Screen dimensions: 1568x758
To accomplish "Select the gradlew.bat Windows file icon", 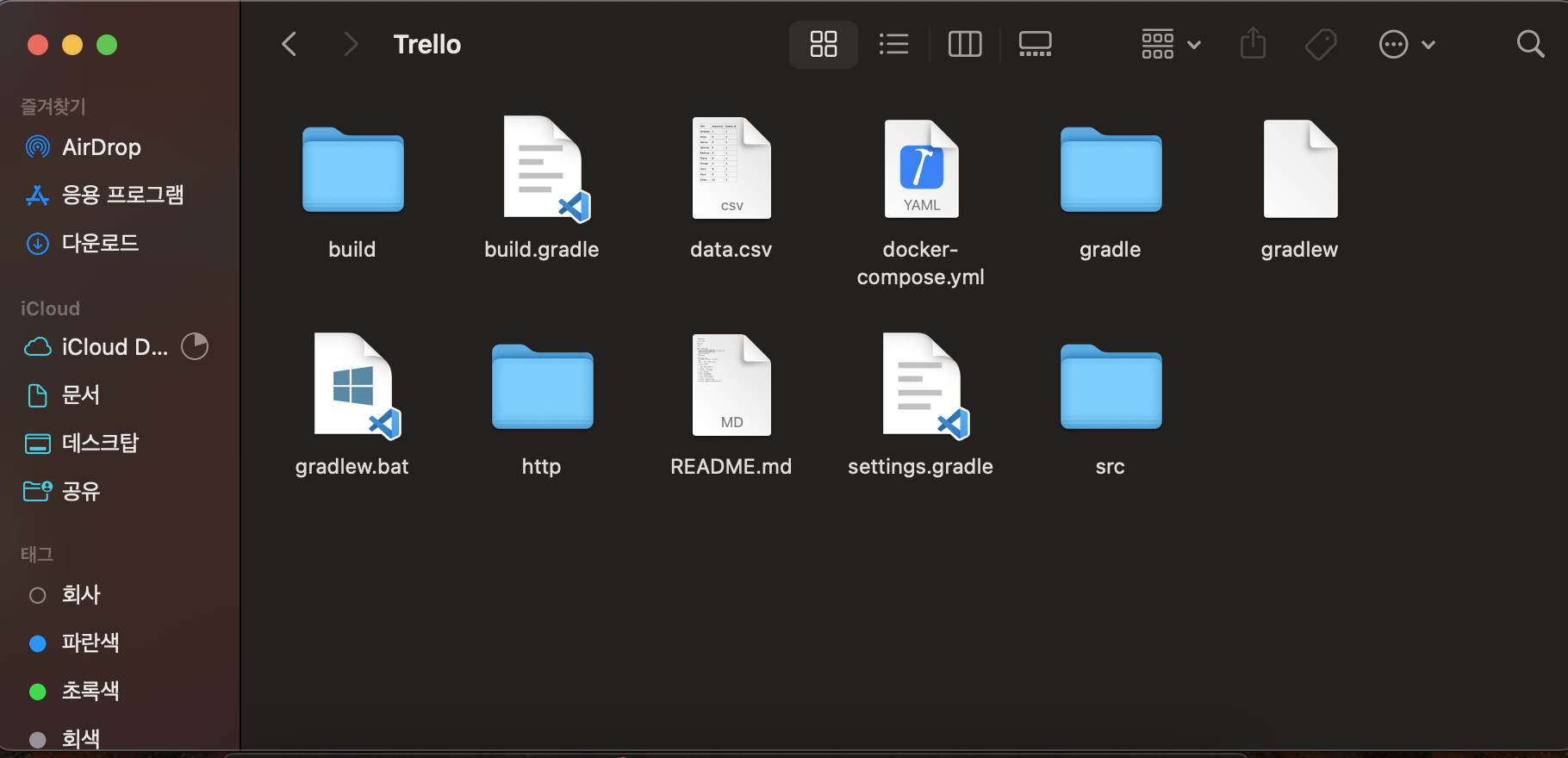I will (356, 385).
